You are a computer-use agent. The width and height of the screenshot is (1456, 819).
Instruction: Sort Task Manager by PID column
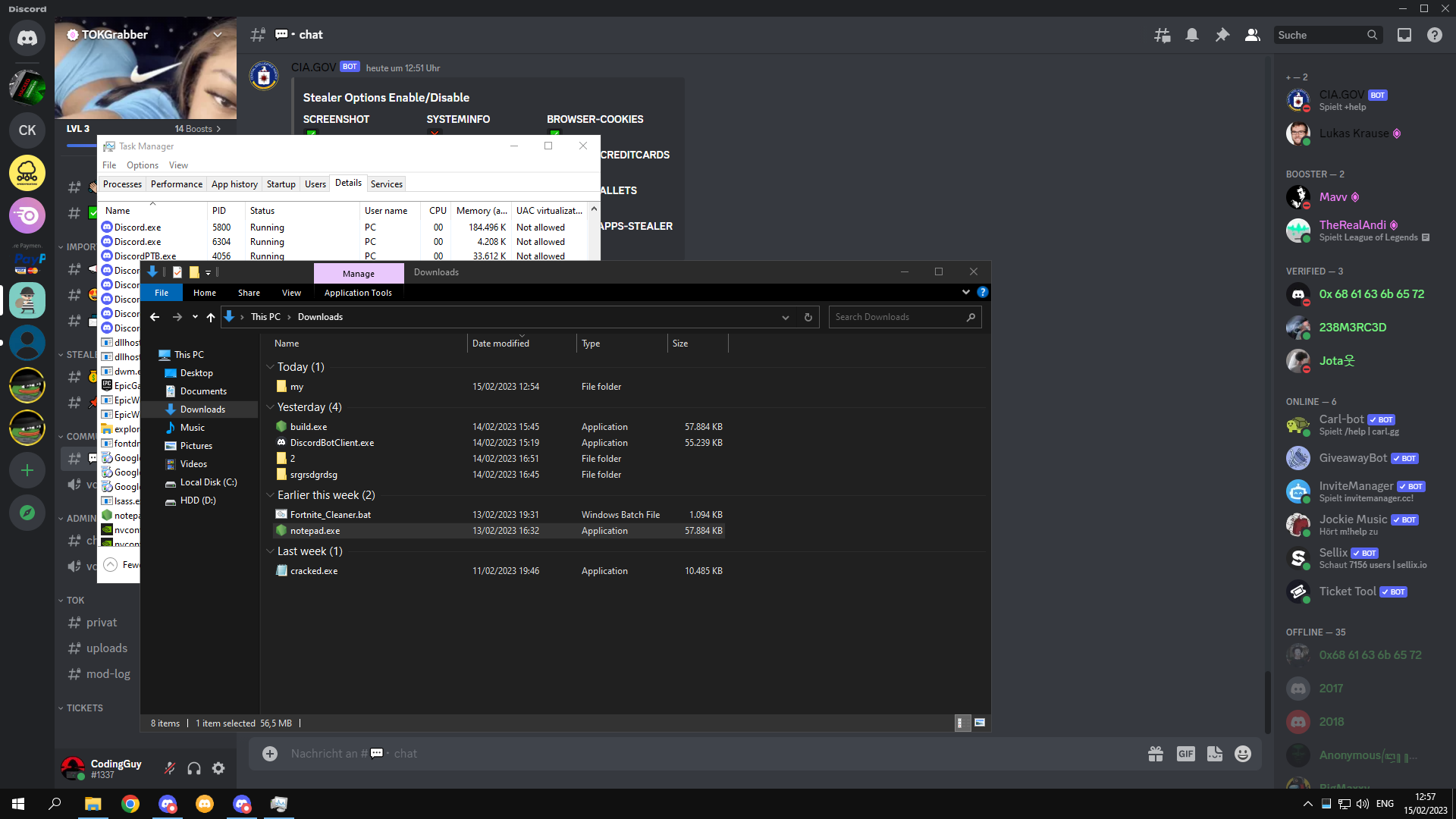click(x=226, y=211)
